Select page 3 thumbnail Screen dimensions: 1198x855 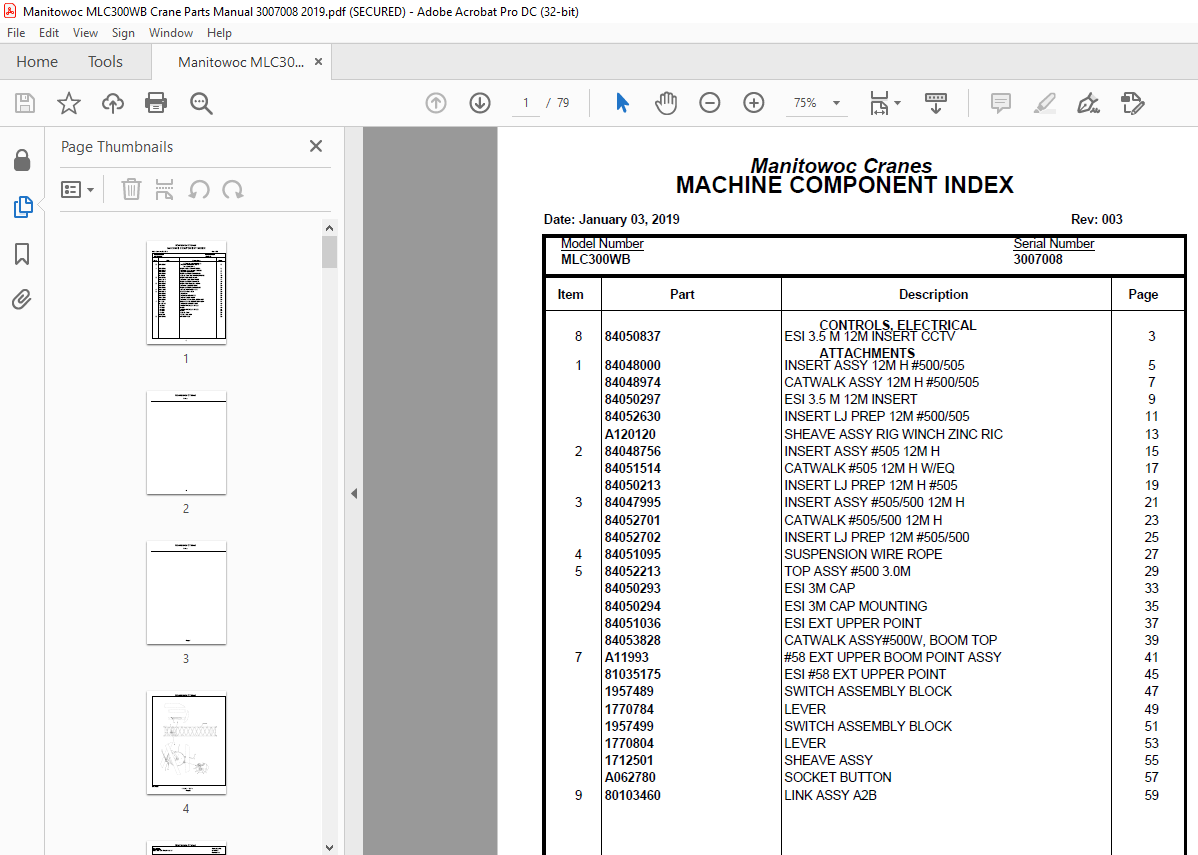click(186, 593)
